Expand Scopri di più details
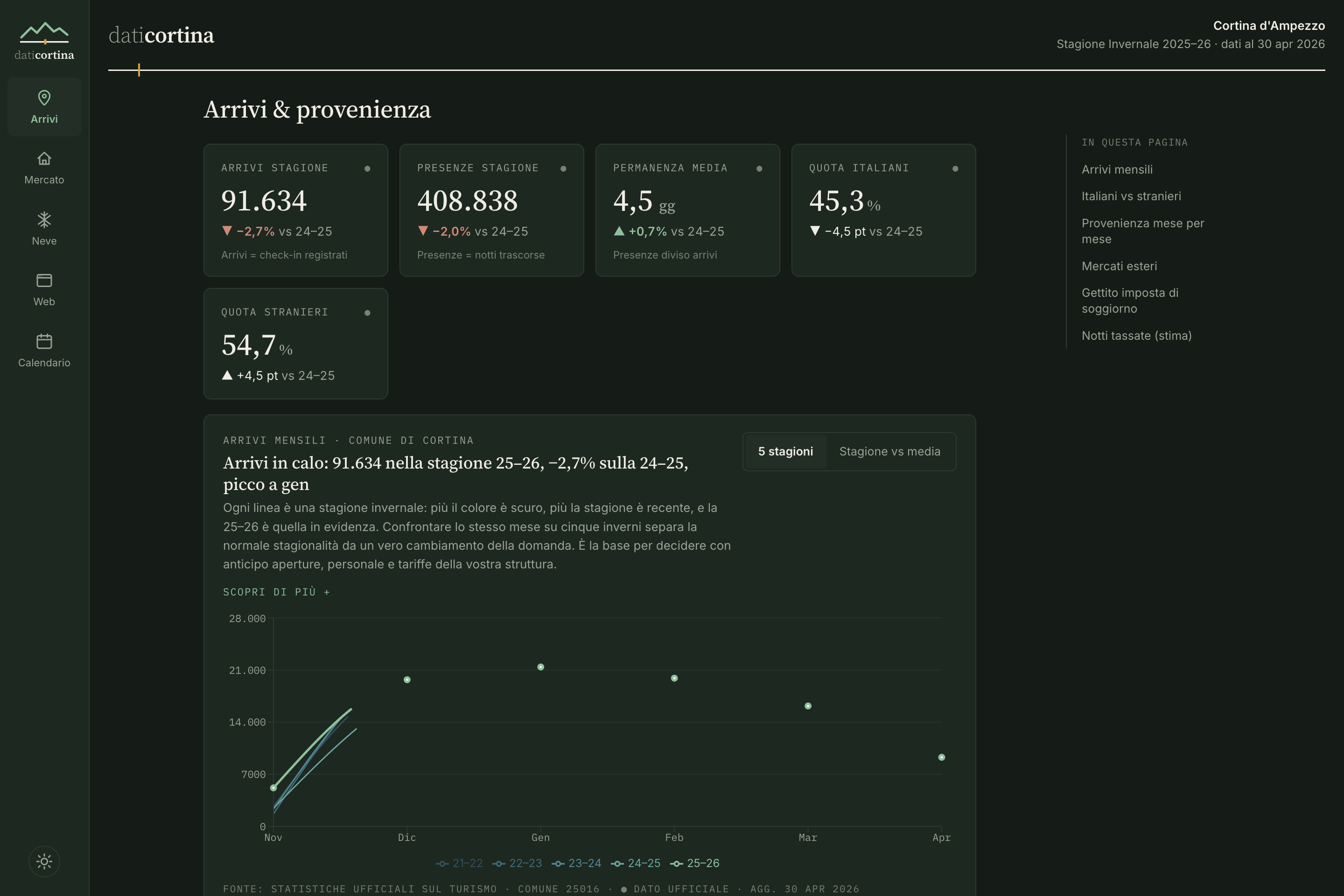1344x896 pixels. (277, 592)
